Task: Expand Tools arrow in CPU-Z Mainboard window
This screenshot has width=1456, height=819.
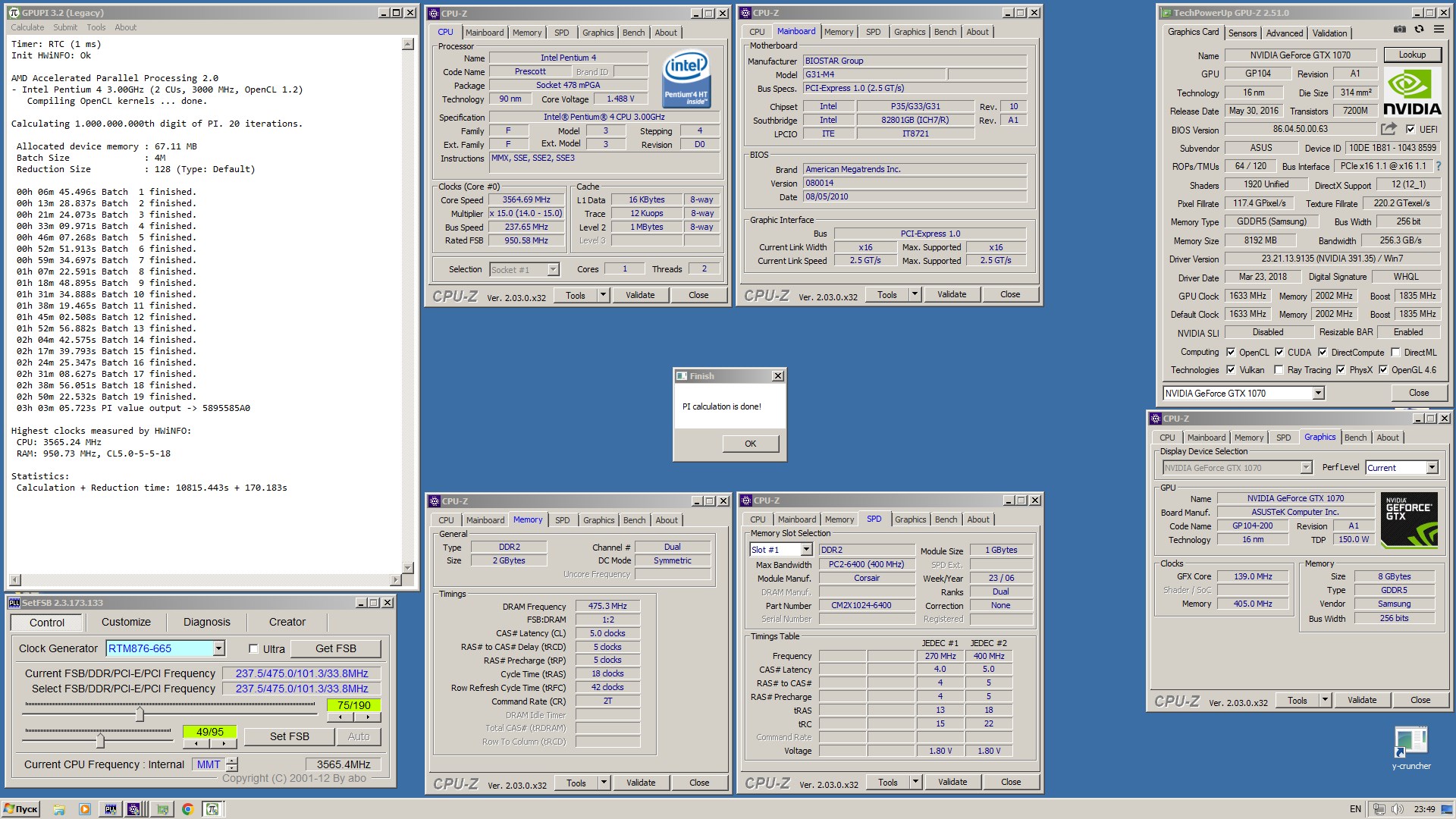Action: pos(915,294)
